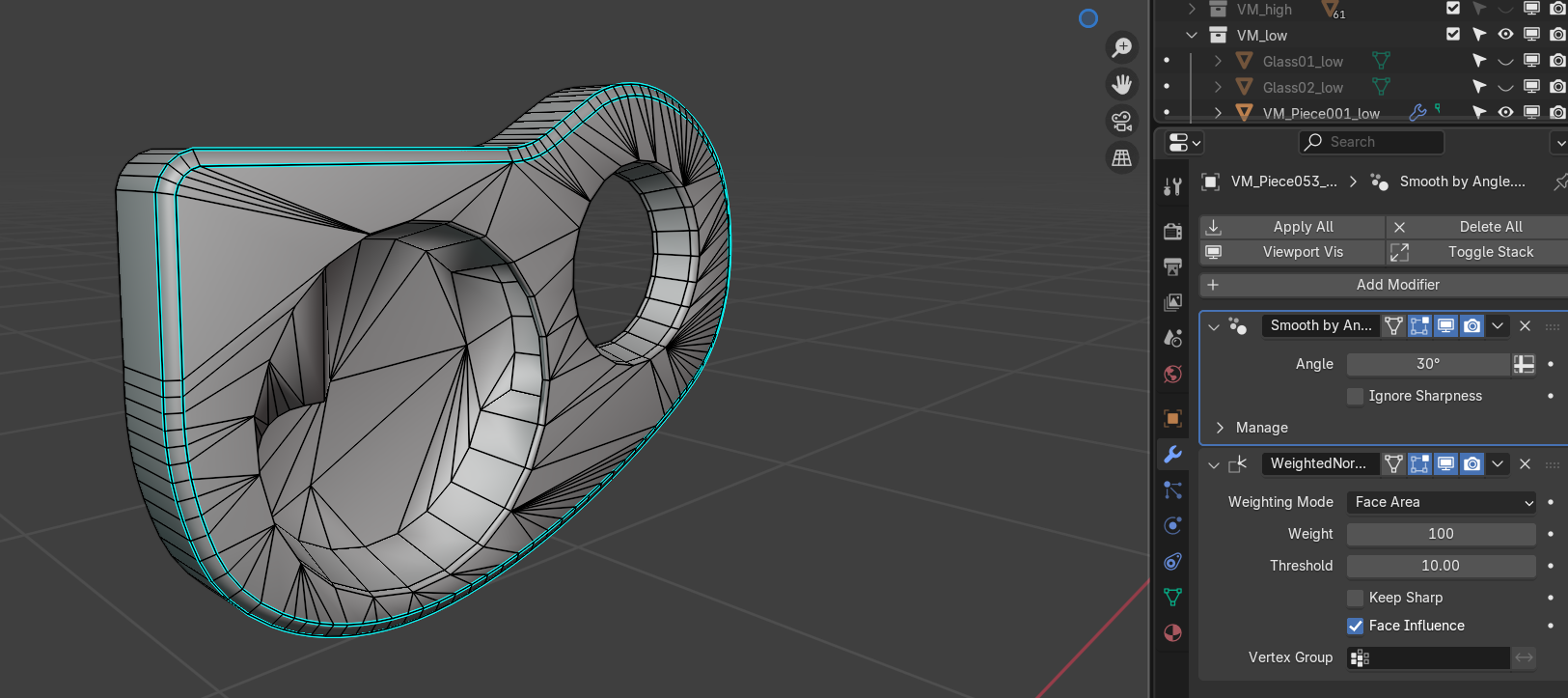Enable the Ignore Sharpness checkbox
Image resolution: width=1568 pixels, height=698 pixels.
pyautogui.click(x=1356, y=396)
